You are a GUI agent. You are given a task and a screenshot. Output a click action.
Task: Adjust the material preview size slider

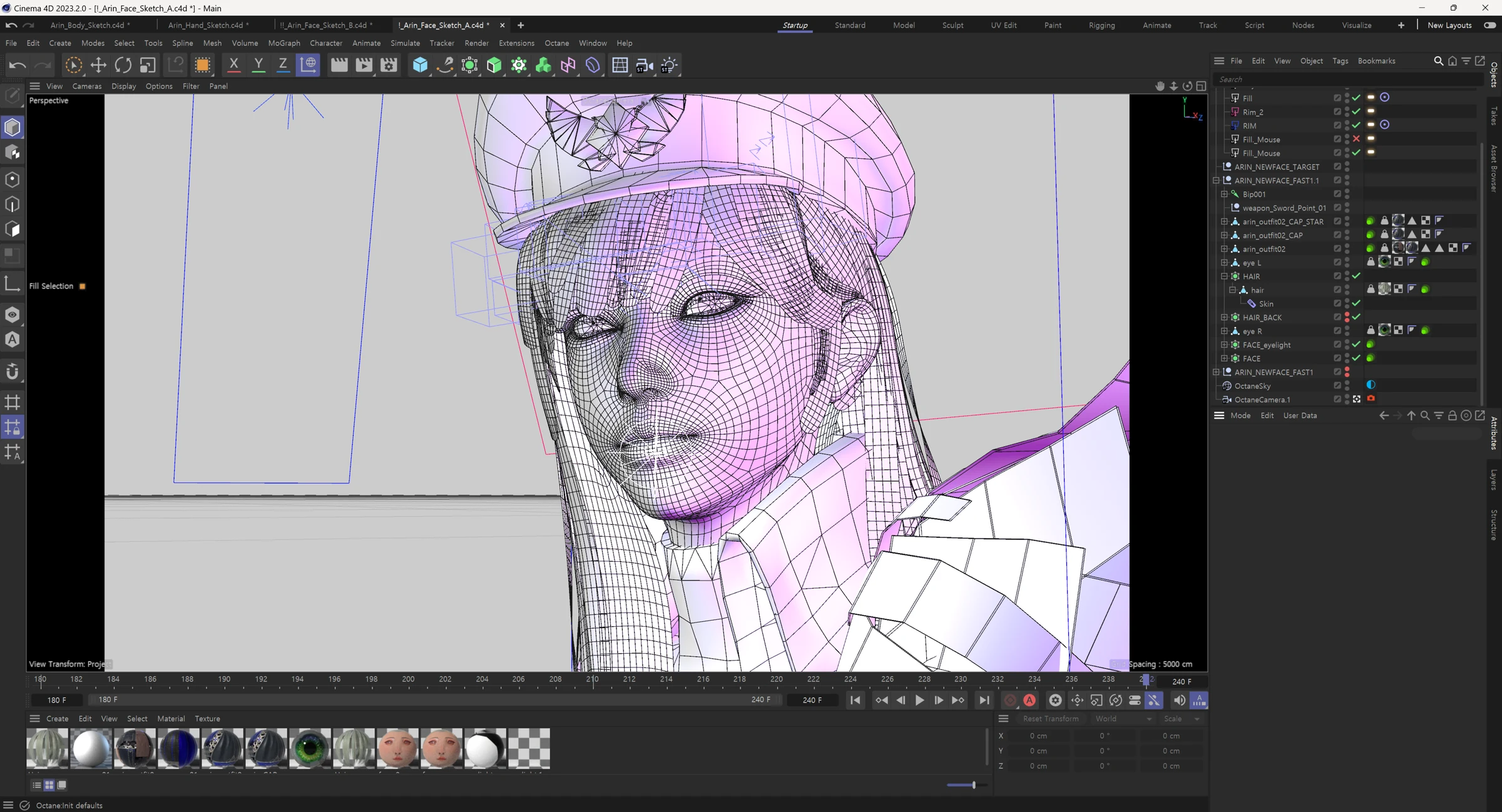tap(974, 785)
